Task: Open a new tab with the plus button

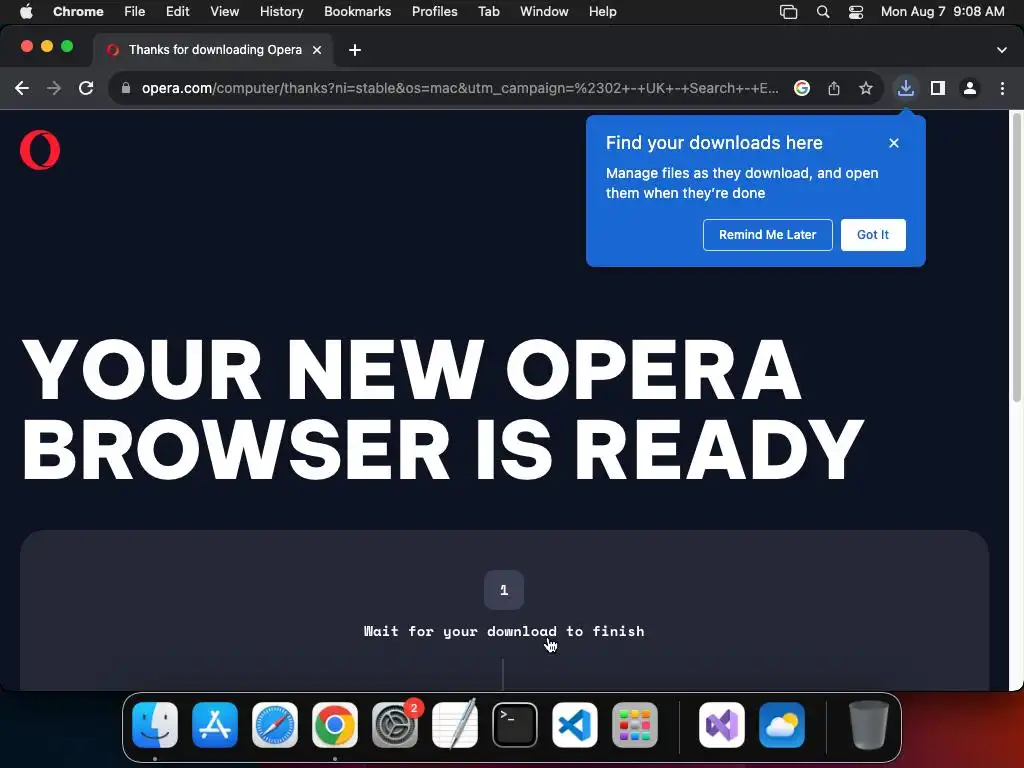Action: (355, 50)
